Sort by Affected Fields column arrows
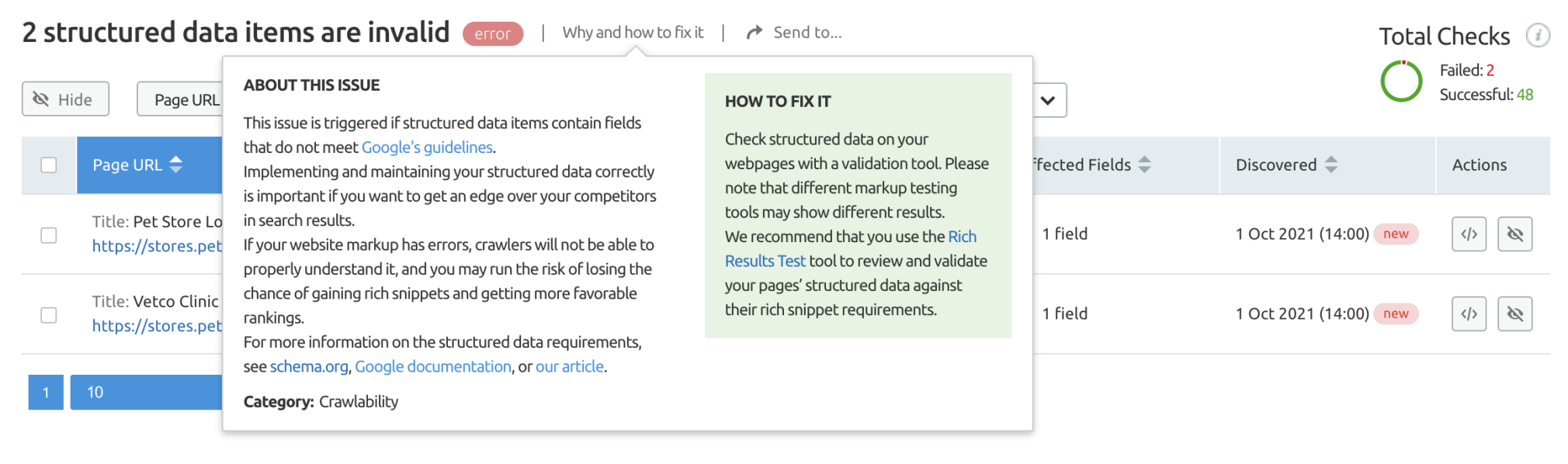The image size is (1568, 464). coord(1144,164)
